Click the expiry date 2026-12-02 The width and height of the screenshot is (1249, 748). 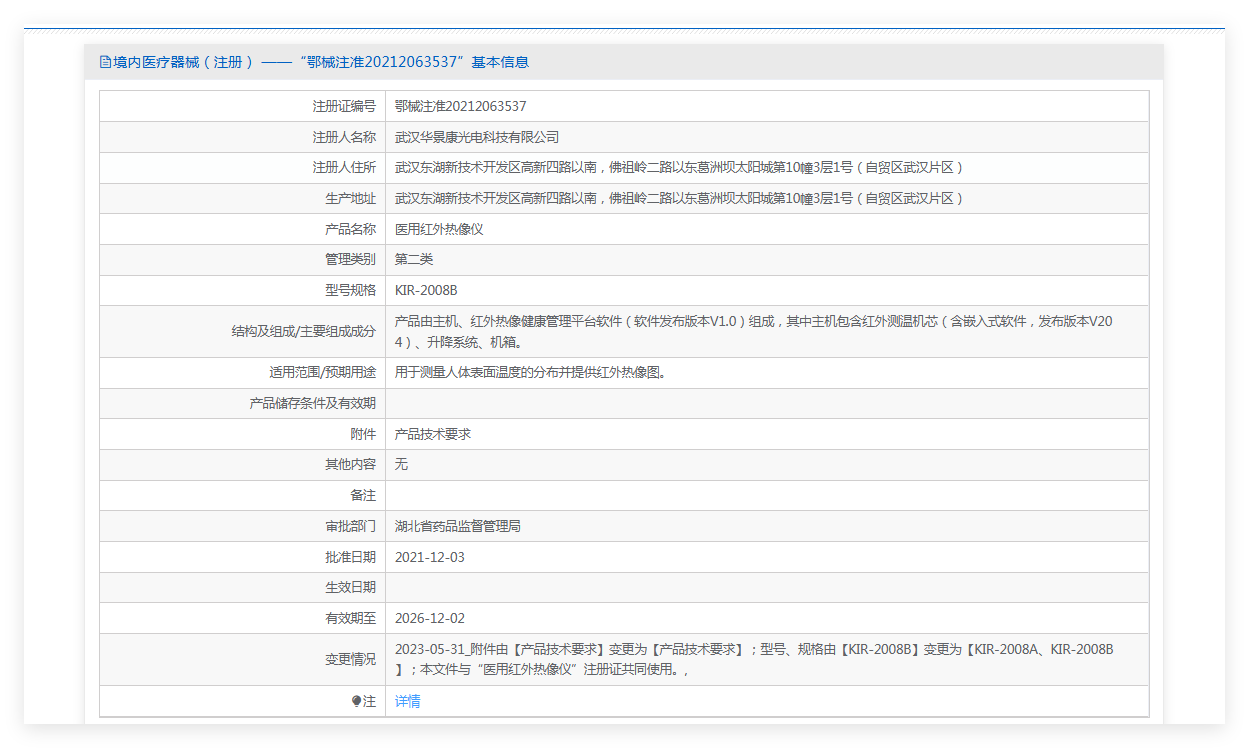coord(430,619)
